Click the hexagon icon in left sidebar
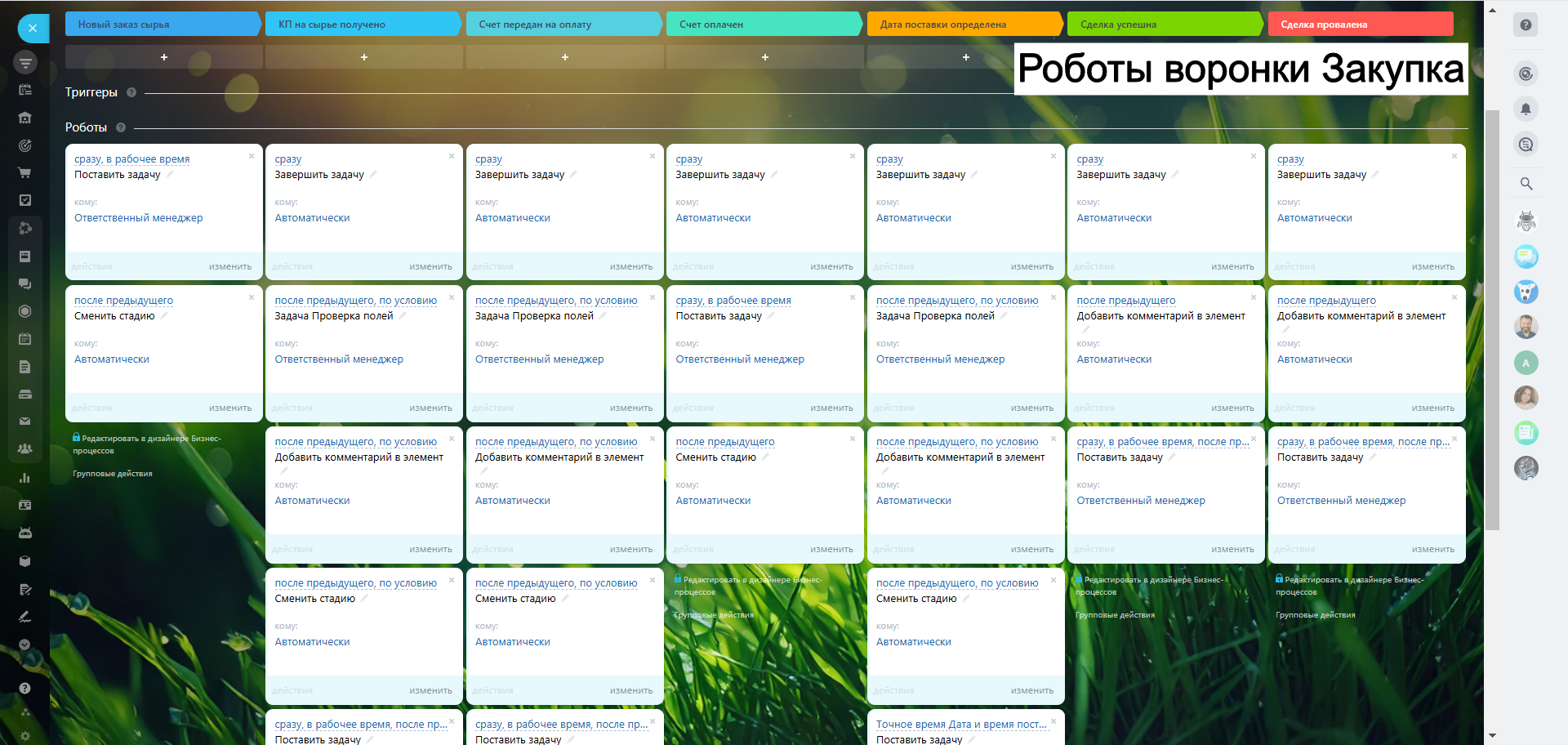This screenshot has height=745, width=1568. click(x=25, y=311)
